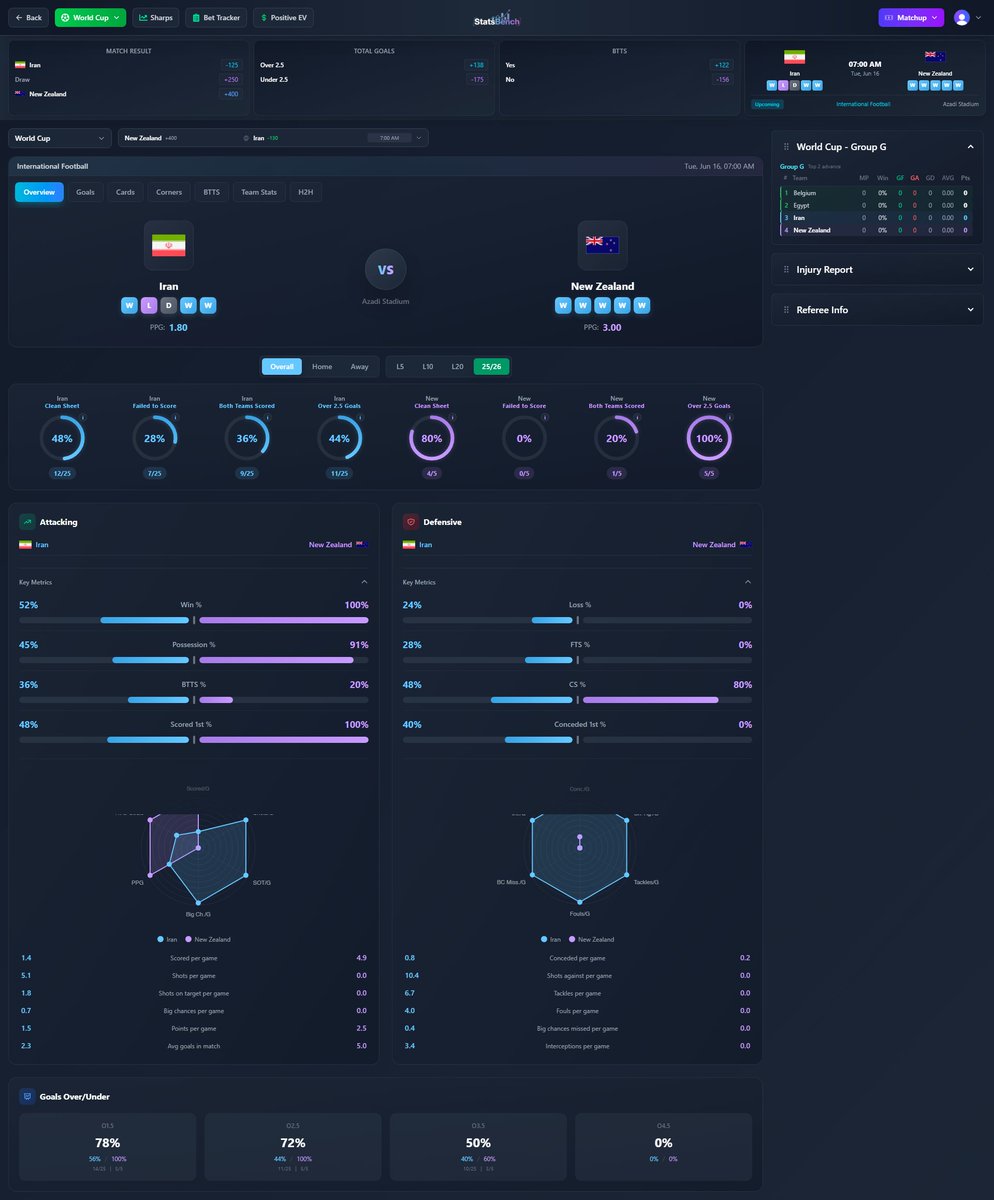994x1200 pixels.
Task: Switch to the BTTS tab
Action: 212,192
